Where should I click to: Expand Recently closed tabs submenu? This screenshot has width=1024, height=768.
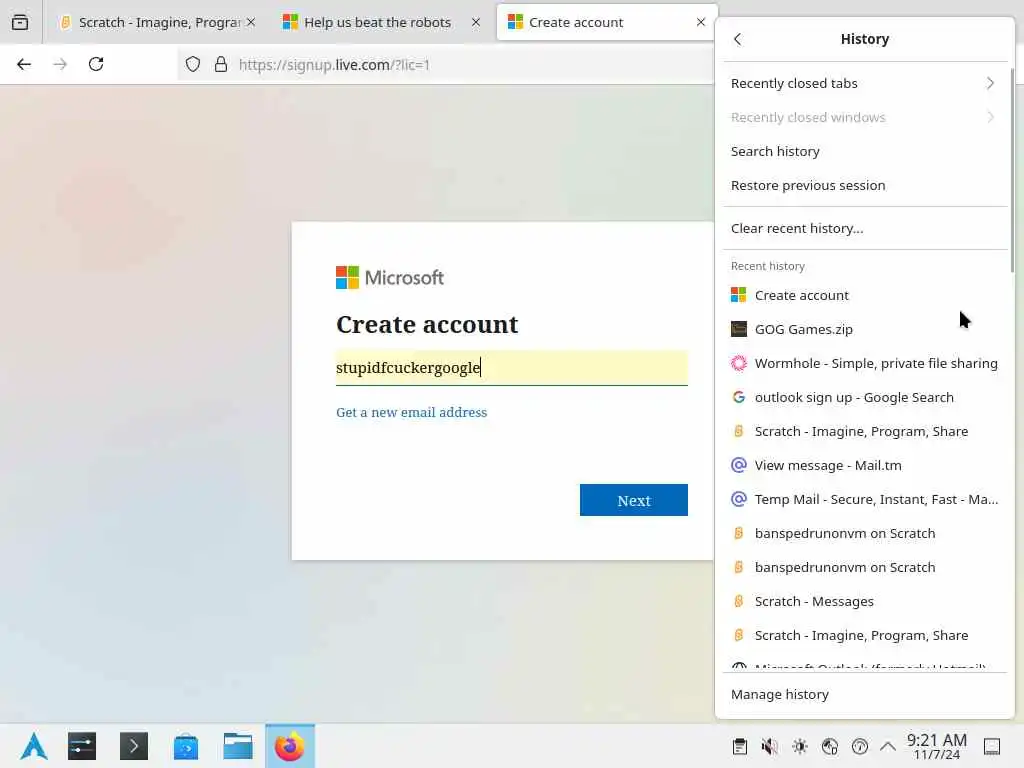click(x=864, y=84)
